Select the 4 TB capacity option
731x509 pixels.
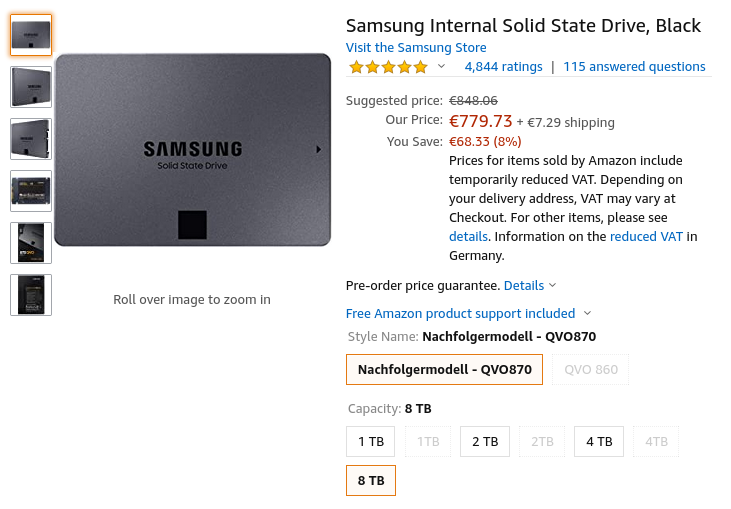coord(599,441)
